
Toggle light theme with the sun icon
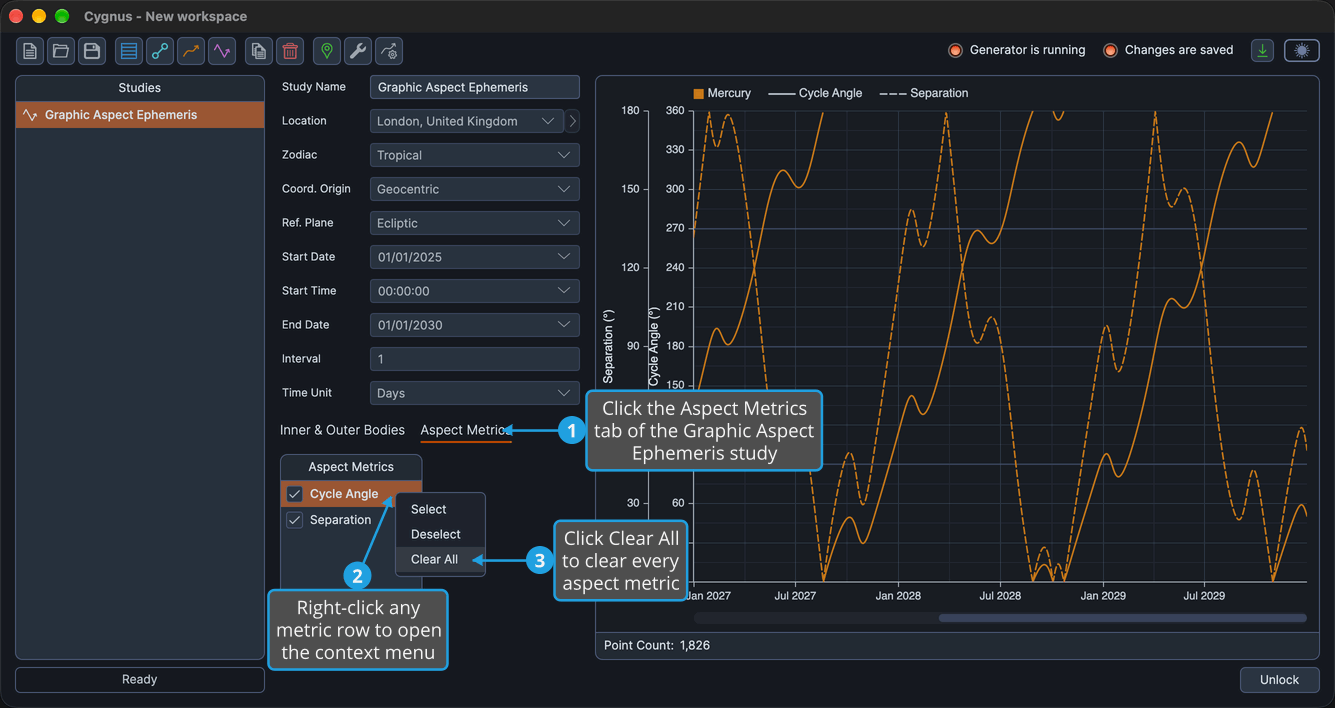[1302, 51]
